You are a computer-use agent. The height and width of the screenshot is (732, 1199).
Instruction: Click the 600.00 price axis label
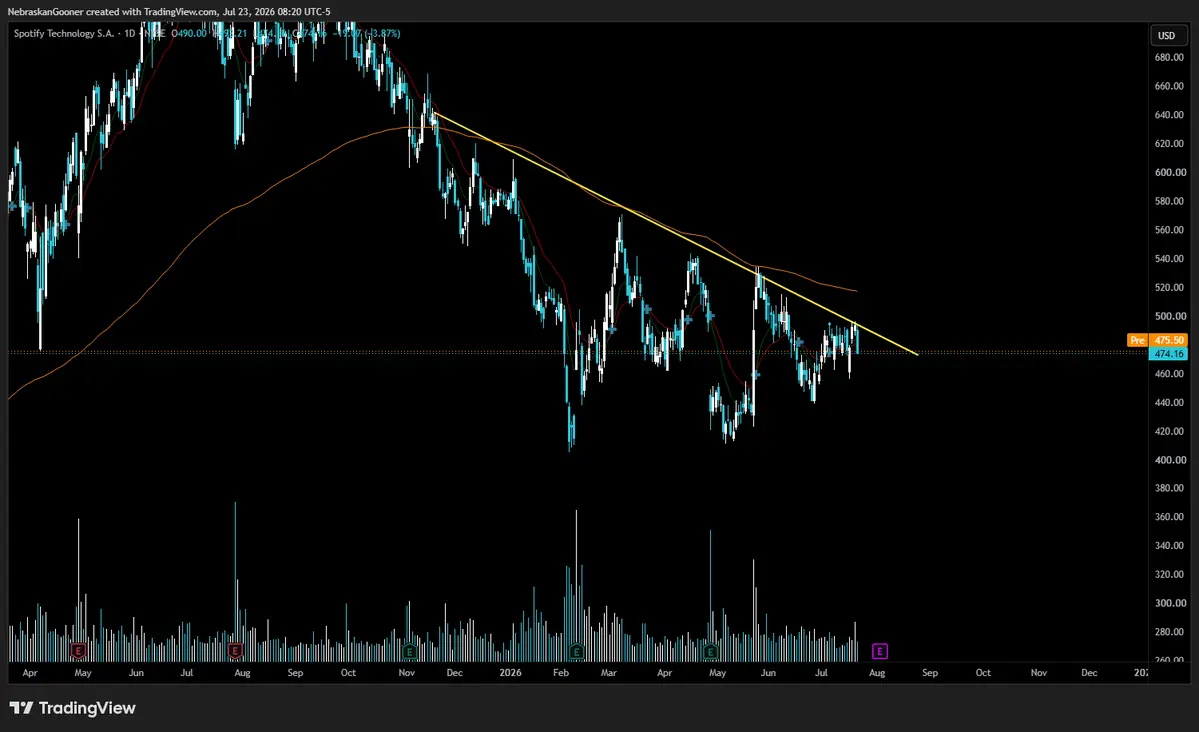(1169, 172)
